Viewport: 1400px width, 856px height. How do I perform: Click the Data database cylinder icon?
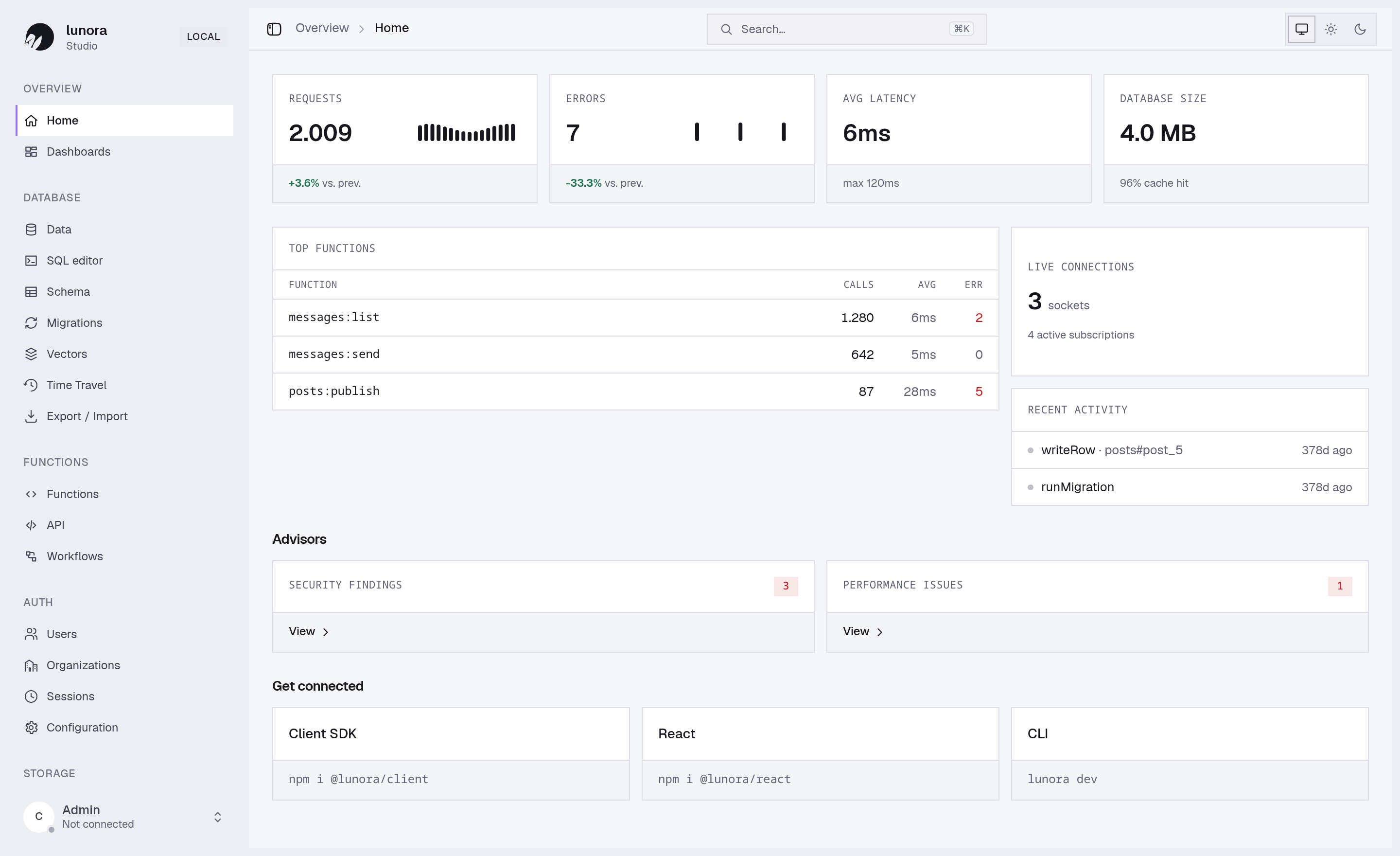(31, 230)
